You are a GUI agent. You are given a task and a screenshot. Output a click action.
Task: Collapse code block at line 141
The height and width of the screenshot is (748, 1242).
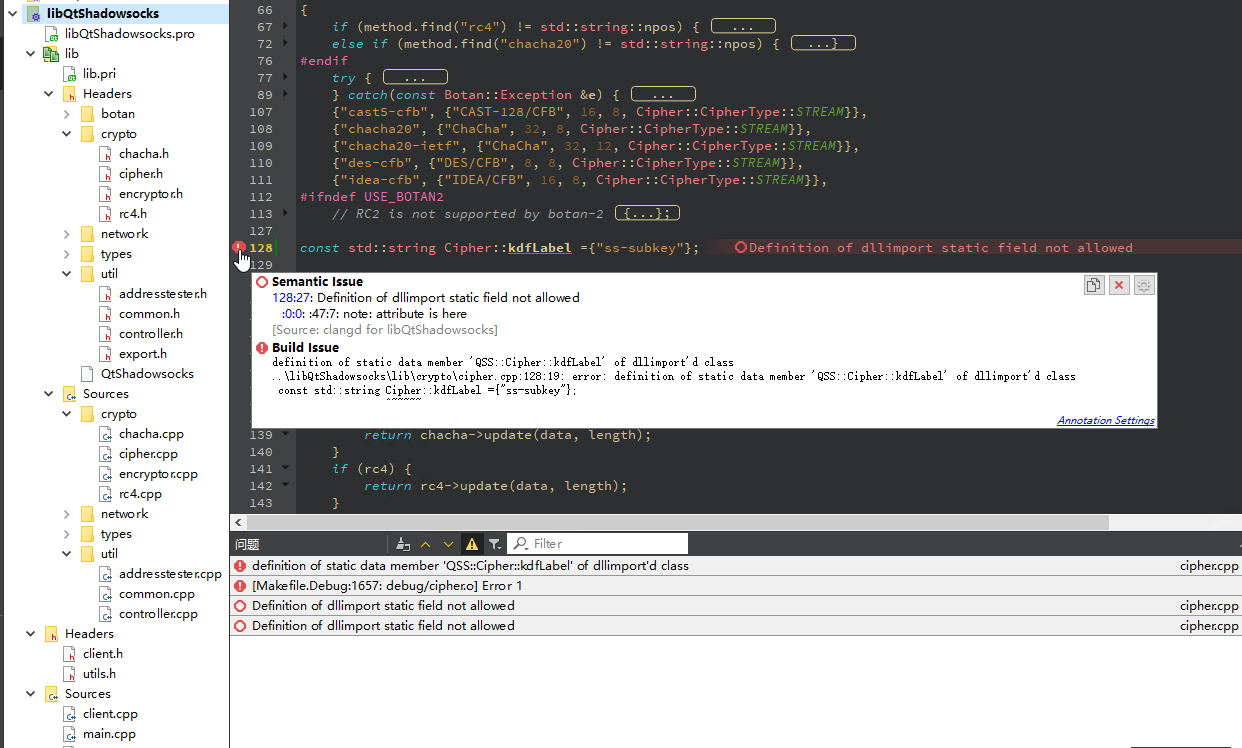pyautogui.click(x=285, y=469)
